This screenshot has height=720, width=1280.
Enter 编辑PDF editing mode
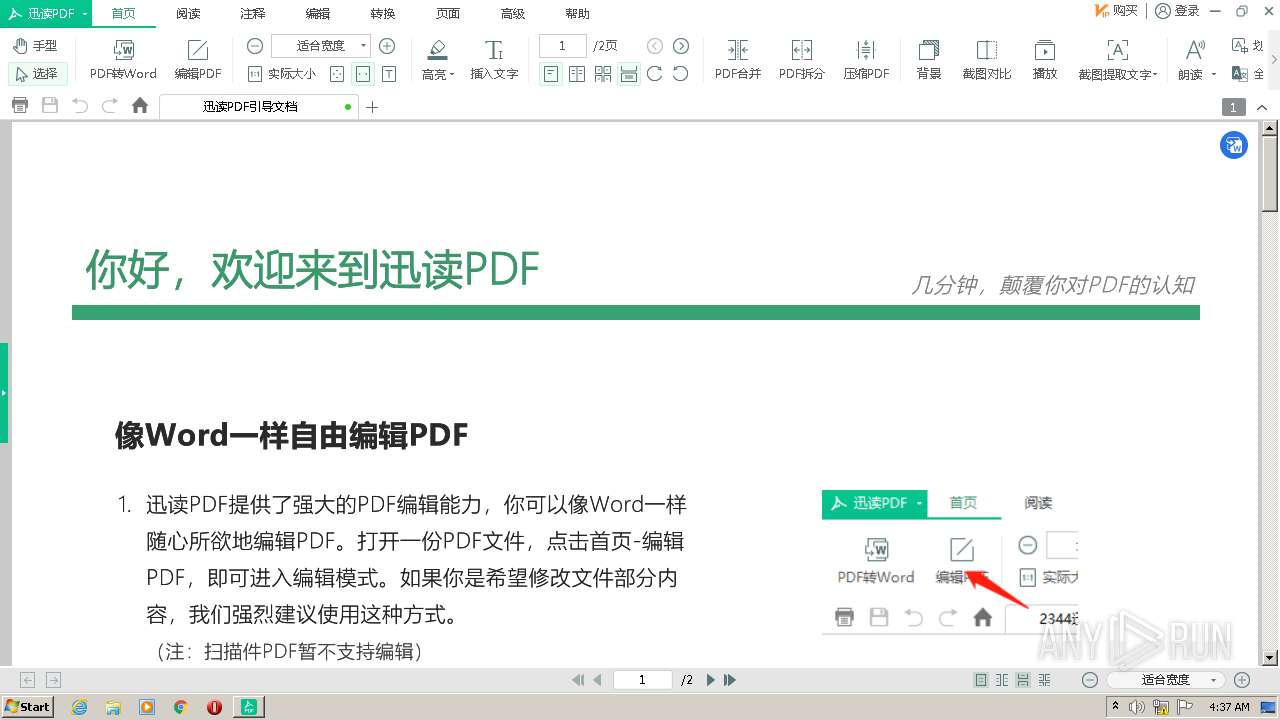198,60
